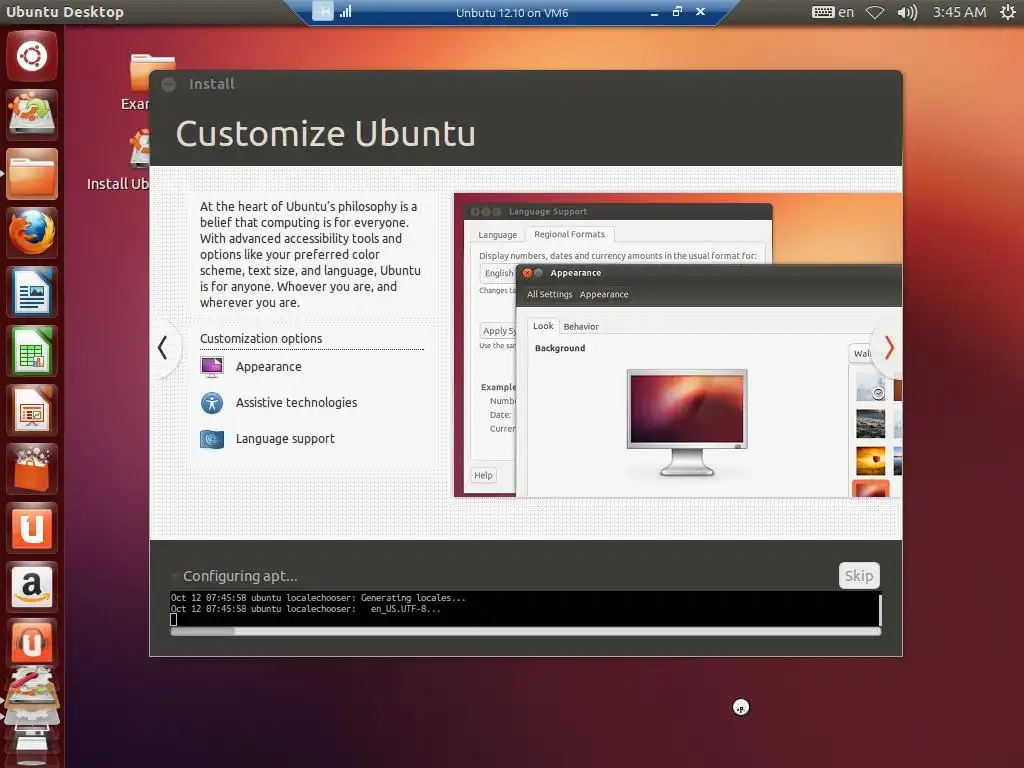The image size is (1024, 768).
Task: Open Ubuntu Software Center bag icon
Action: point(31,469)
